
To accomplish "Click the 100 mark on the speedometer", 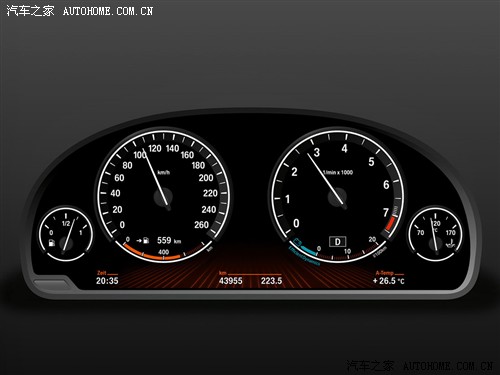I will [x=140, y=155].
